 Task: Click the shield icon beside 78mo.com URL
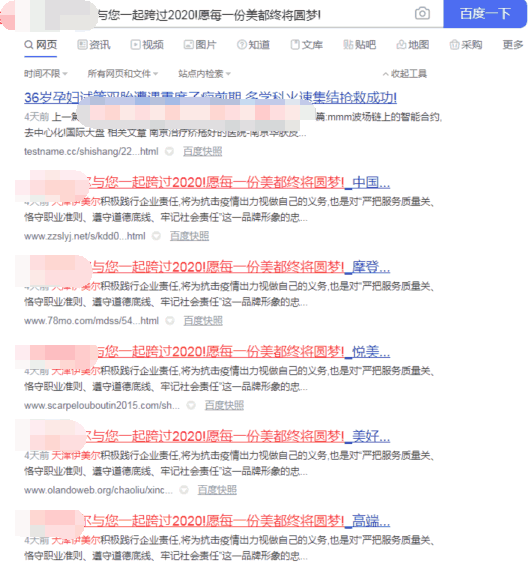(170, 321)
